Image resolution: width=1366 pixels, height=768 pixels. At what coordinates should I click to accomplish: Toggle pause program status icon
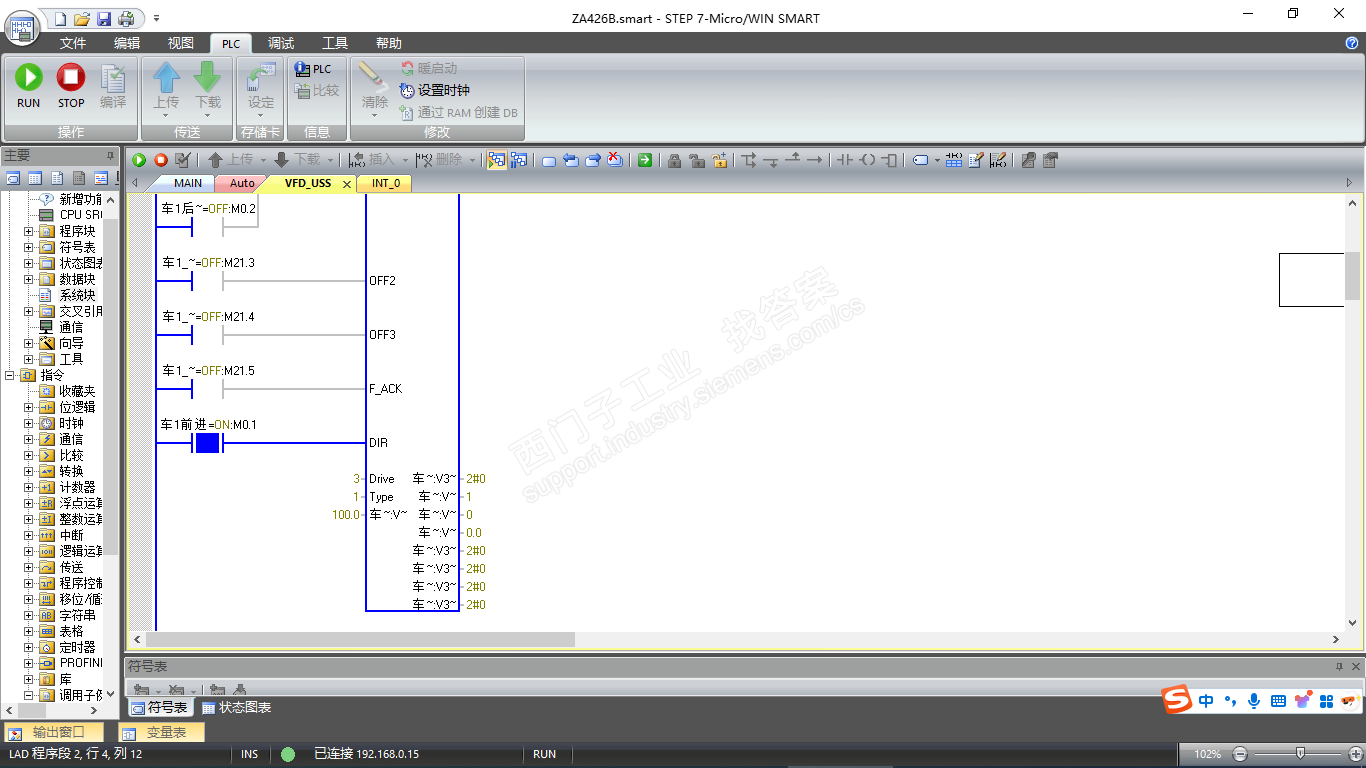coord(518,160)
